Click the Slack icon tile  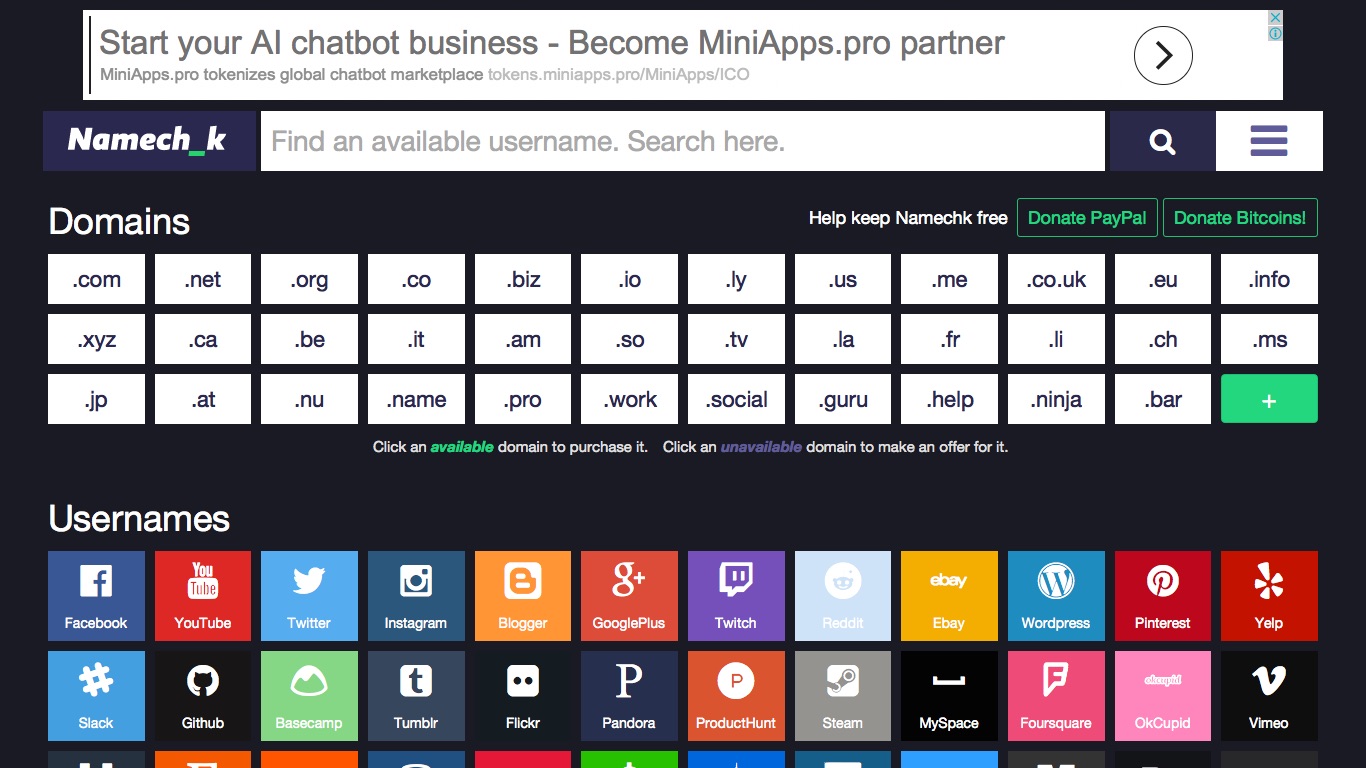(x=96, y=696)
